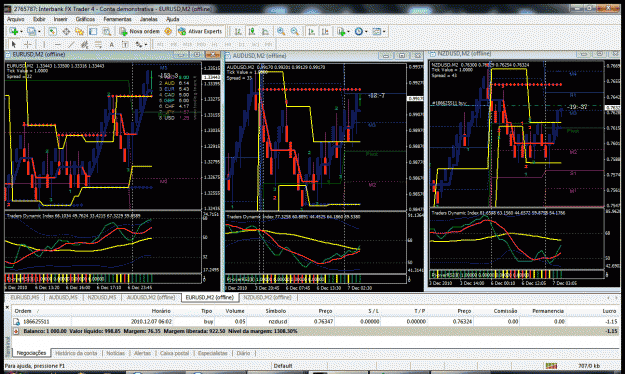Open the Data Window crosshair icon
This screenshot has width=625, height=374.
point(66,31)
